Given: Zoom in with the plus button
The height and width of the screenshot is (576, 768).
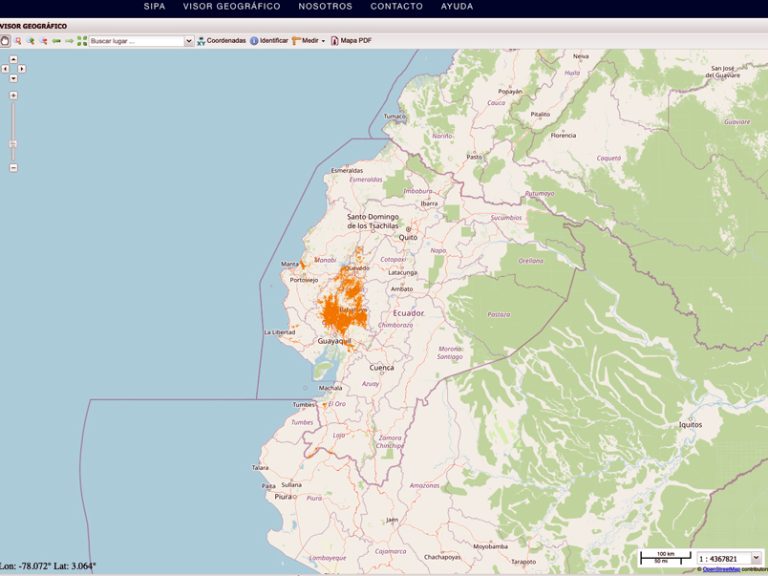Looking at the screenshot, I should tap(13, 96).
